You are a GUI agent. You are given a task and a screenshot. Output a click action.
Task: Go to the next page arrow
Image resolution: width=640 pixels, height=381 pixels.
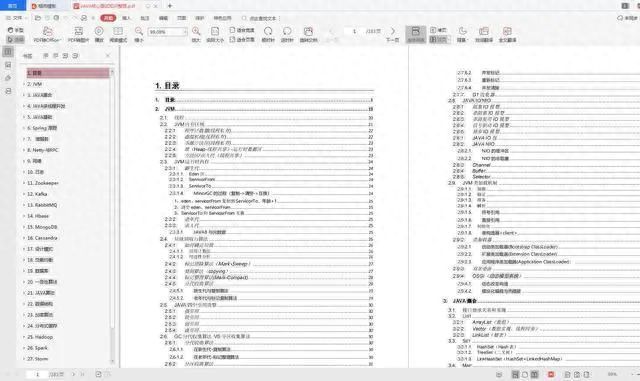pos(393,31)
